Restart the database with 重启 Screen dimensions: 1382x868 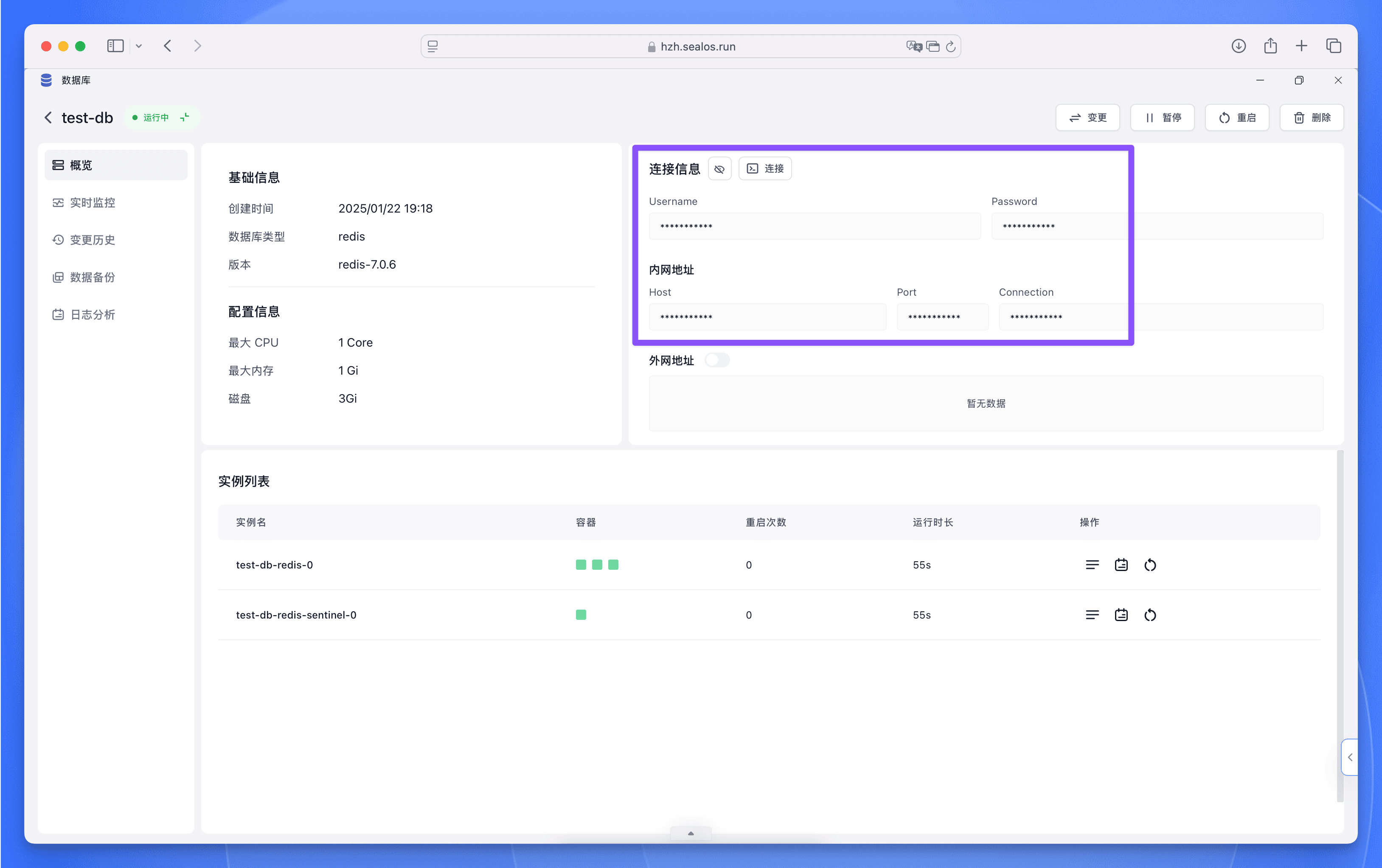point(1237,118)
